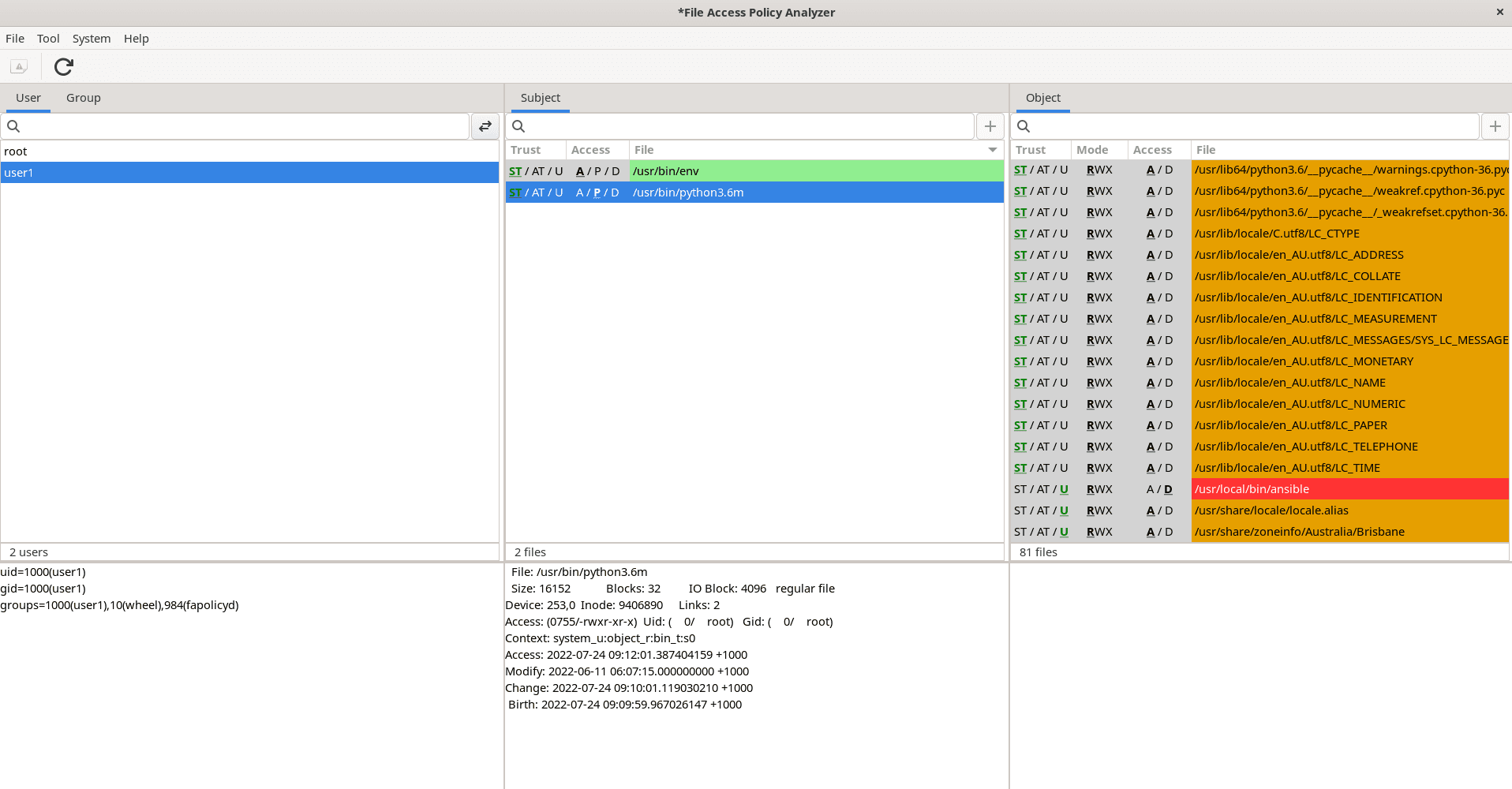Select the LC_COLLATE object row
The width and height of the screenshot is (1512, 789).
click(1259, 276)
